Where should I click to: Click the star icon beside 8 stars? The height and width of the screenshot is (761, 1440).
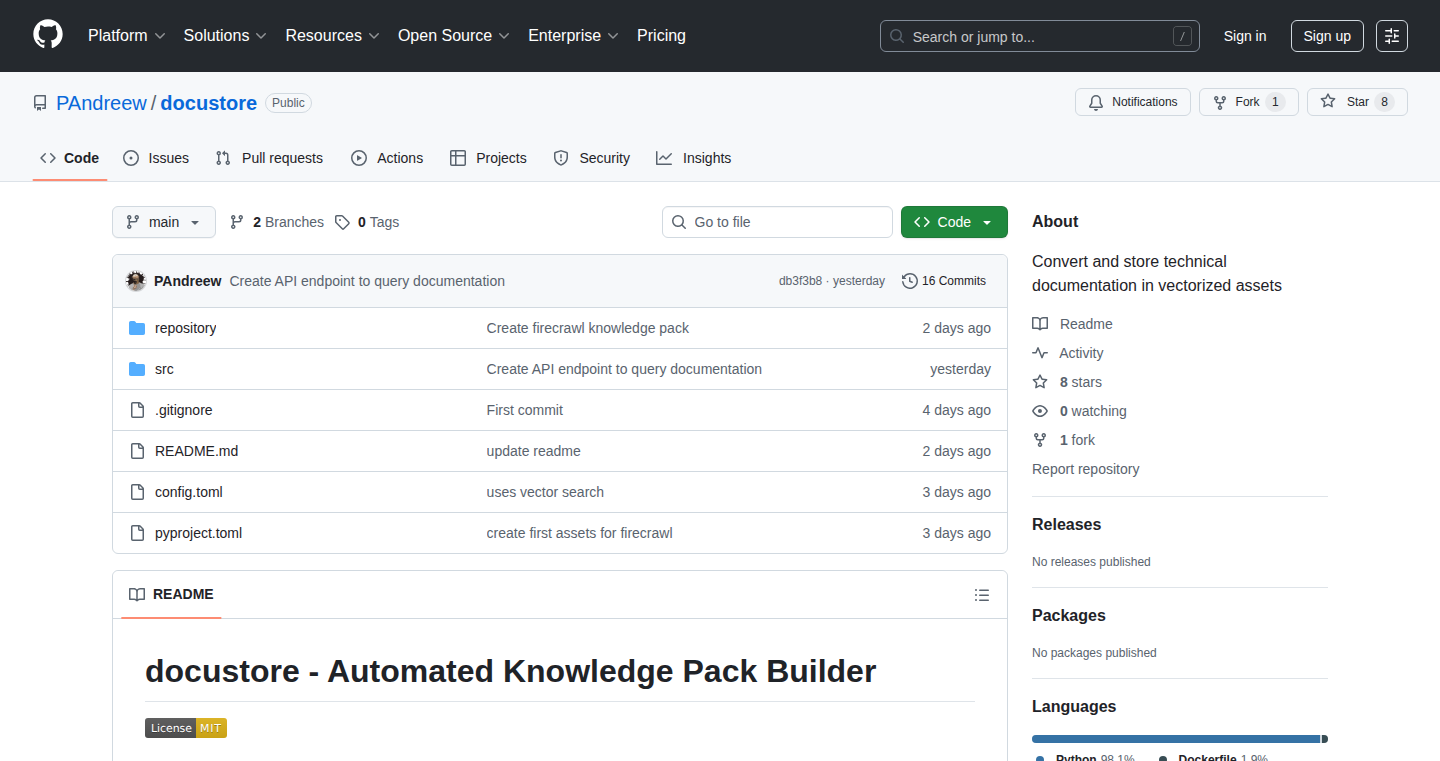[x=1040, y=382]
